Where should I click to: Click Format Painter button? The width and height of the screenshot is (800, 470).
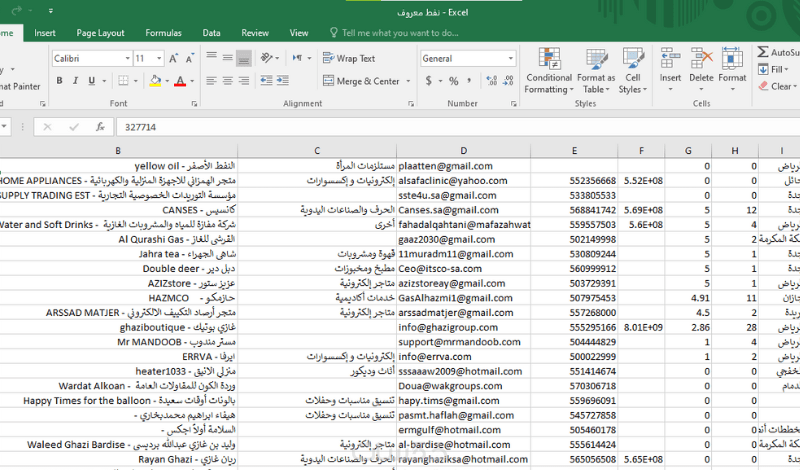pyautogui.click(x=19, y=86)
